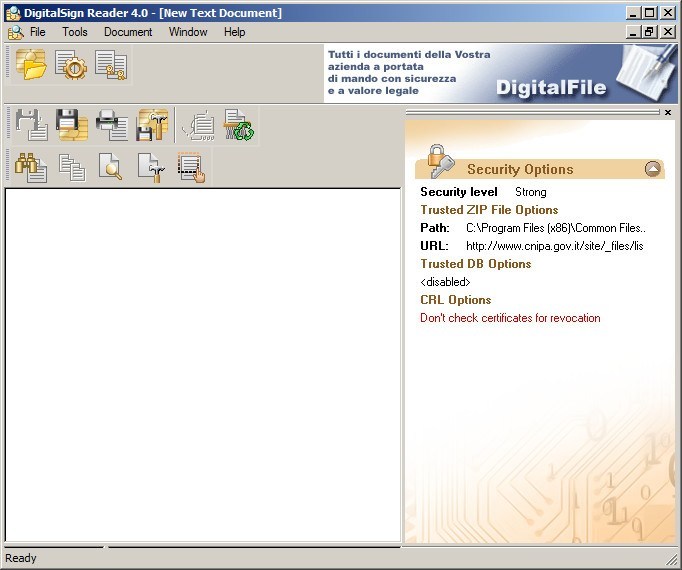
Task: Click the binoculars find icon
Action: click(x=31, y=167)
